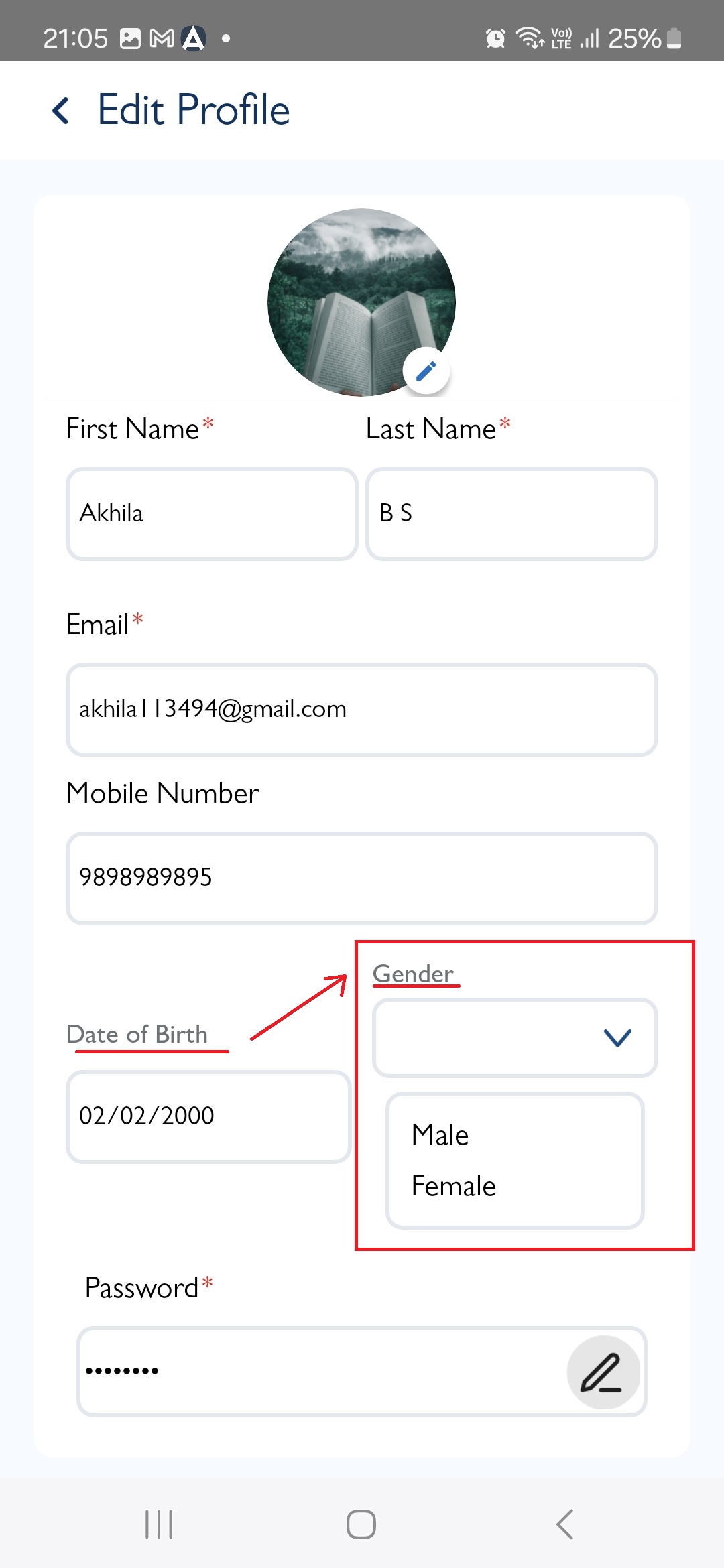The height and width of the screenshot is (1568, 724).
Task: Tap the email field akhila113494@gmail.com
Action: [362, 710]
